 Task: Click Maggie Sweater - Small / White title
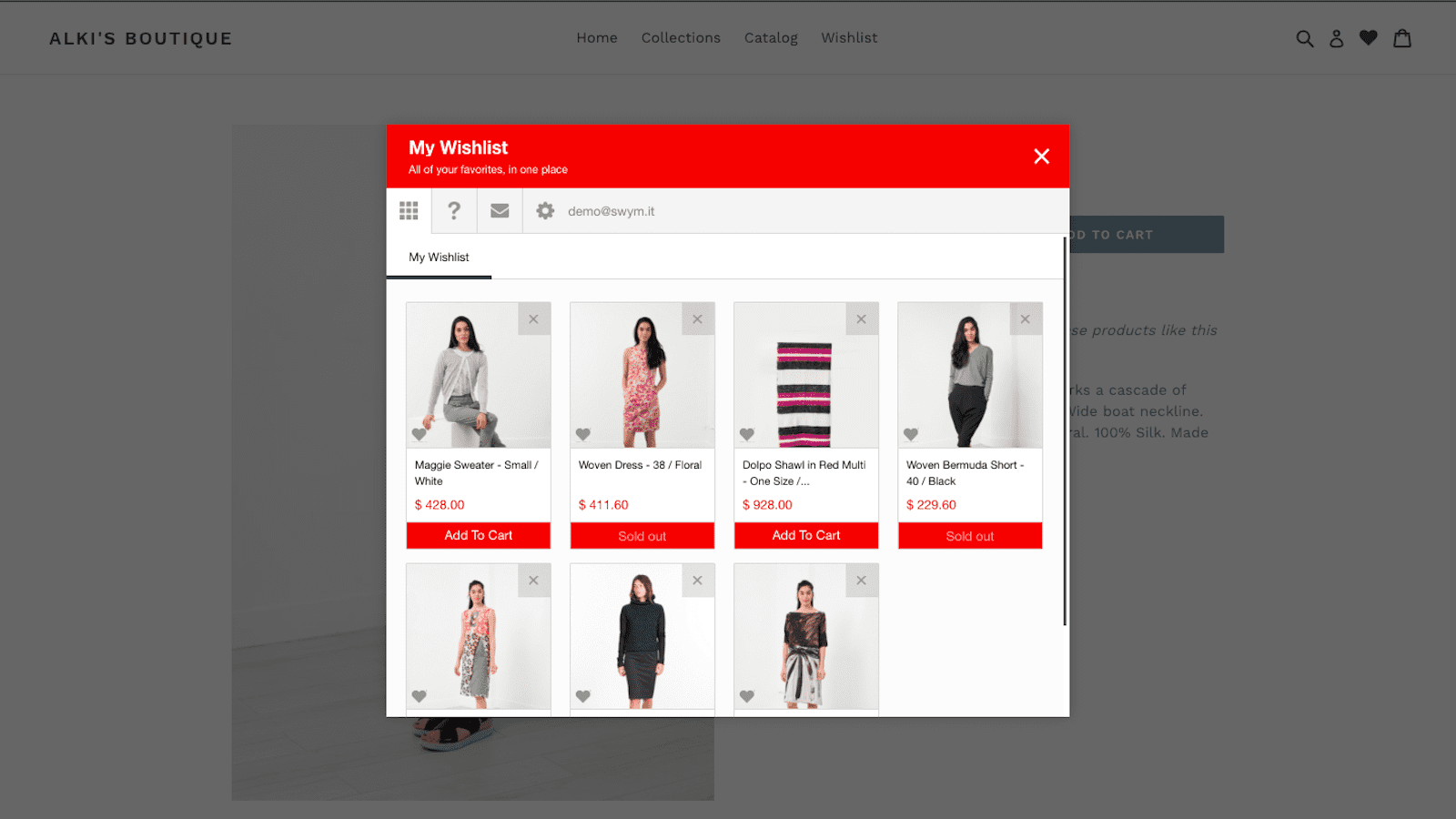pyautogui.click(x=477, y=473)
